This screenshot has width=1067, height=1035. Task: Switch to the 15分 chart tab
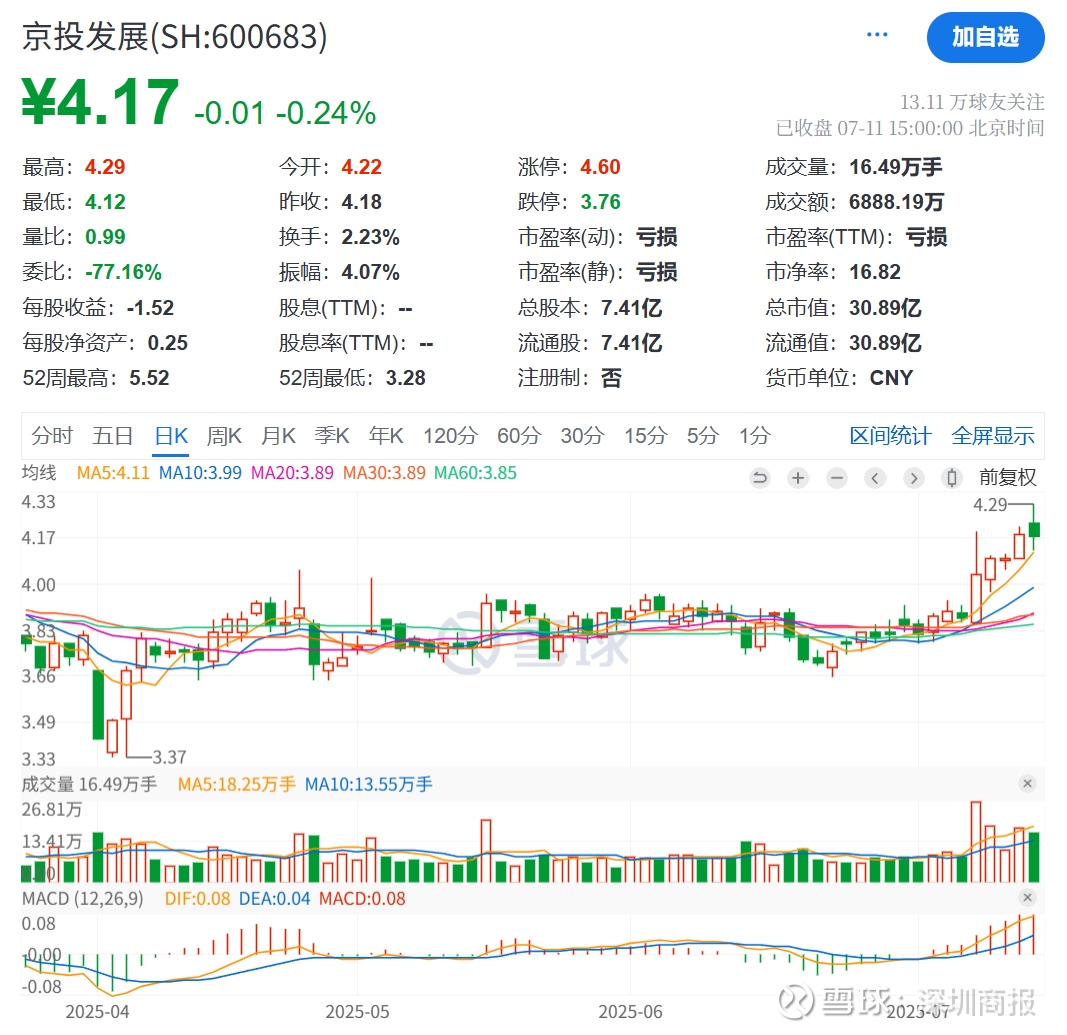coord(646,436)
